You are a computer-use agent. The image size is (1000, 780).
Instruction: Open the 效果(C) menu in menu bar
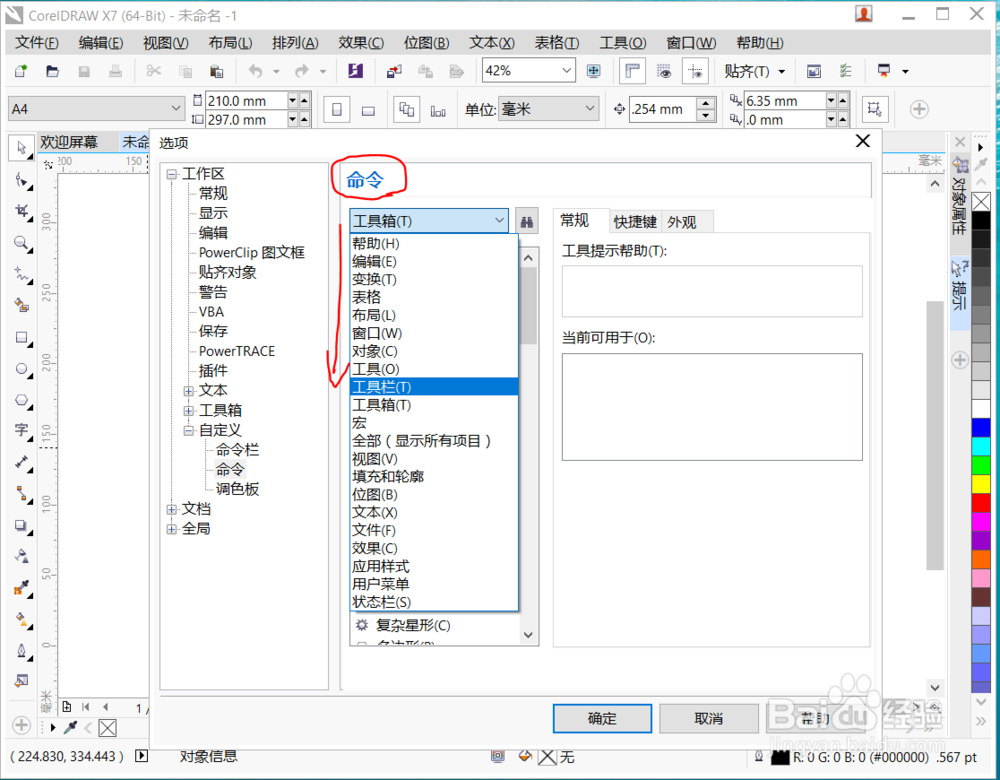361,43
